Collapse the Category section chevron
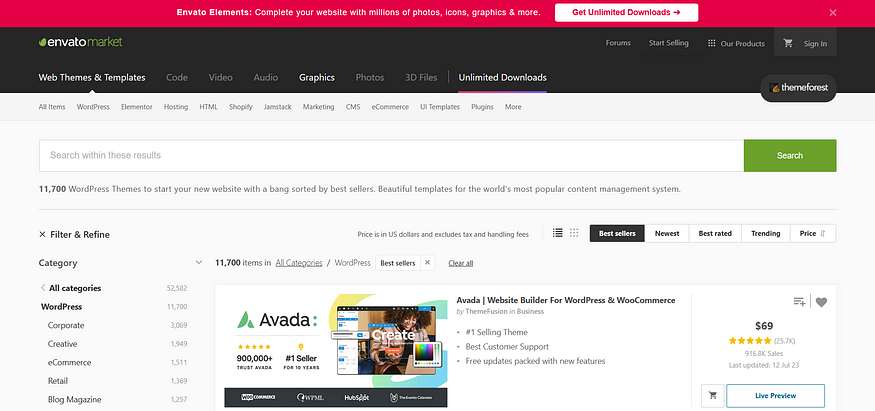The width and height of the screenshot is (875, 411). (198, 262)
